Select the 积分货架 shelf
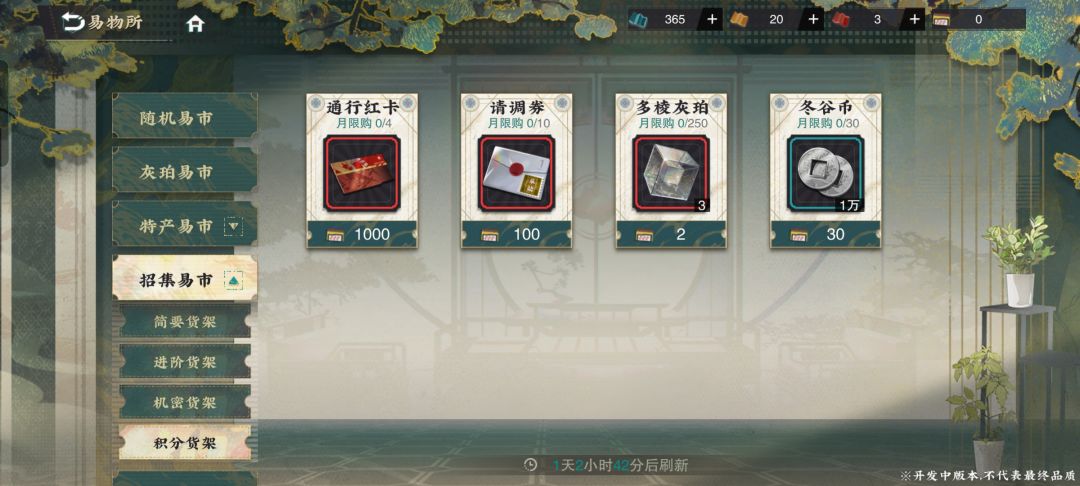The width and height of the screenshot is (1080, 486). click(185, 443)
